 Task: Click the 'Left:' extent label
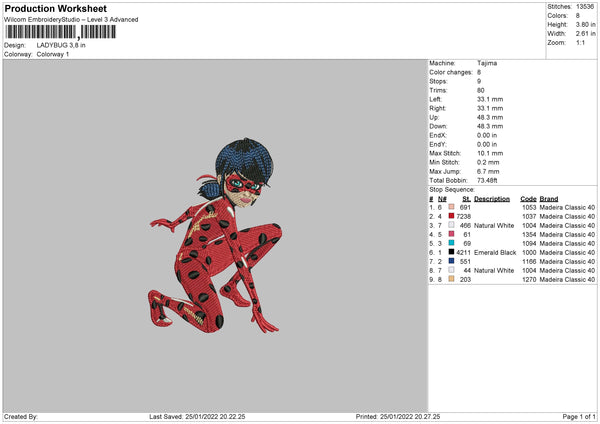coord(434,99)
